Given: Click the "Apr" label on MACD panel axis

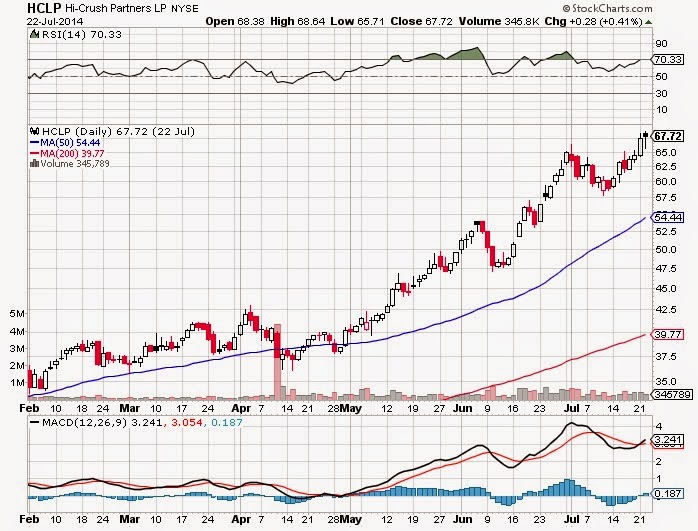Looking at the screenshot, I should tap(241, 519).
